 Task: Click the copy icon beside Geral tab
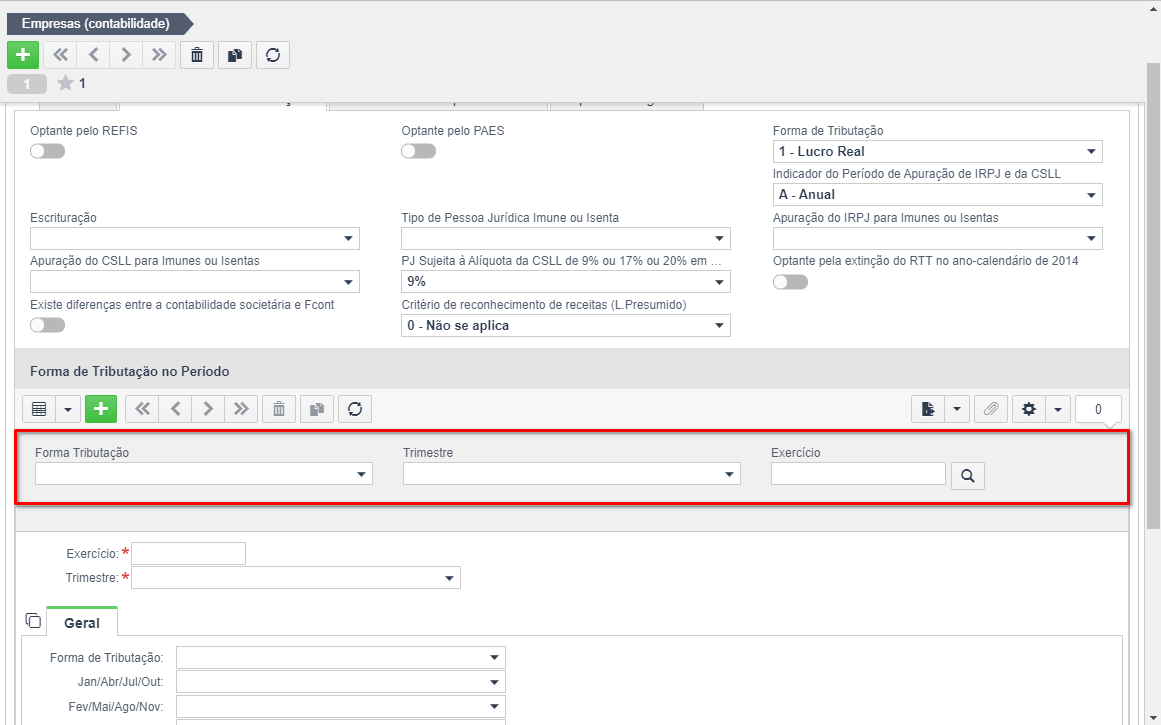click(x=33, y=620)
